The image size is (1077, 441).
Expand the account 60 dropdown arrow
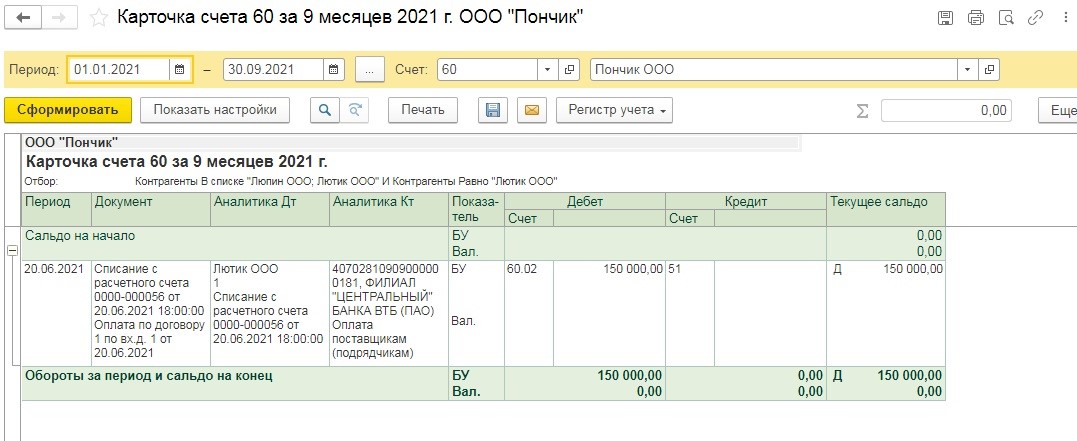point(547,69)
